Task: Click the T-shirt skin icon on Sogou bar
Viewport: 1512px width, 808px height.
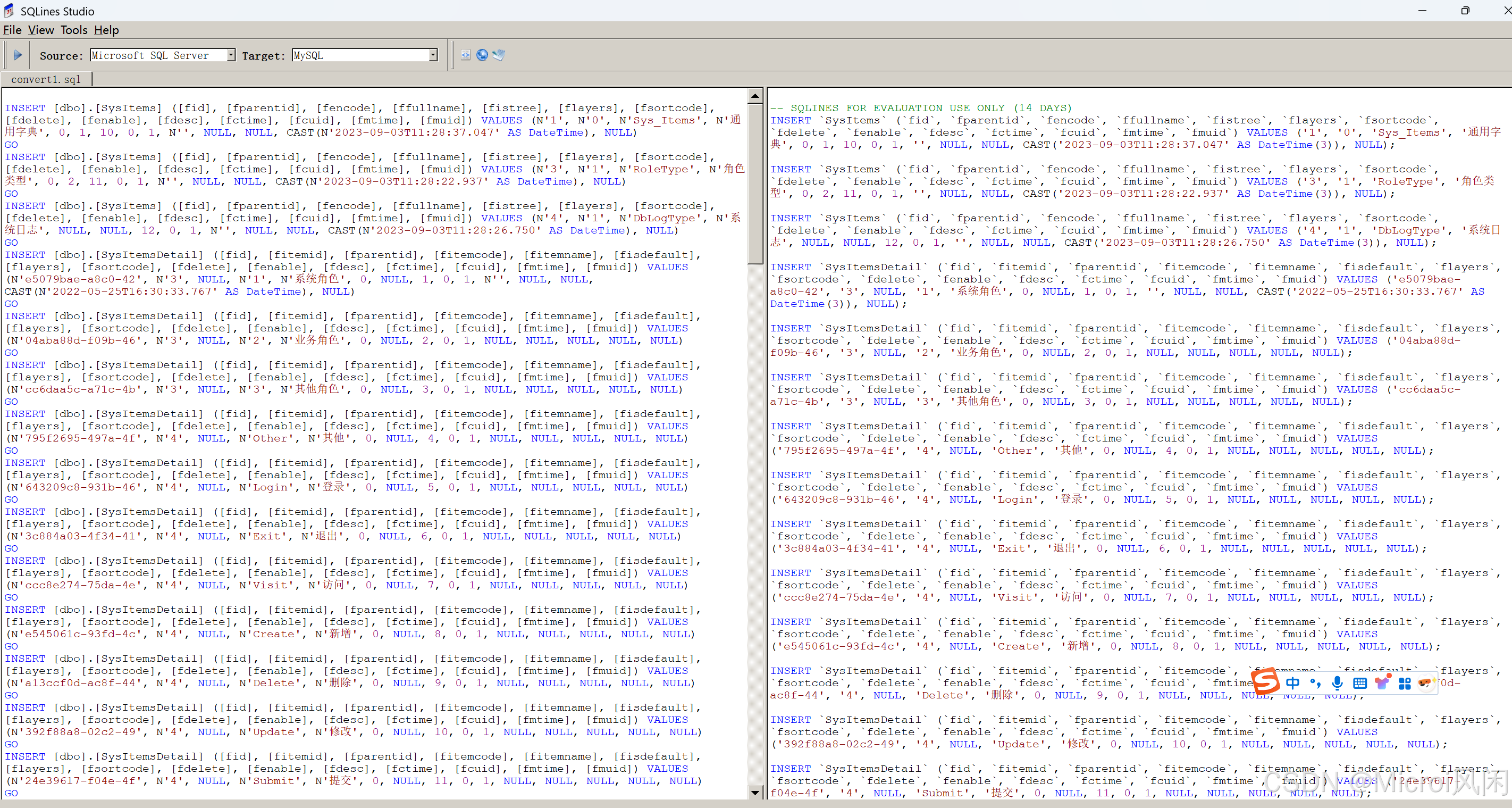Action: pos(1382,682)
